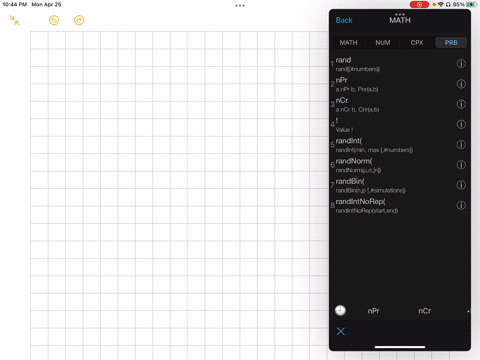Tap the 10:44 PM clock in status bar
Image resolution: width=480 pixels, height=360 pixels.
14,5
